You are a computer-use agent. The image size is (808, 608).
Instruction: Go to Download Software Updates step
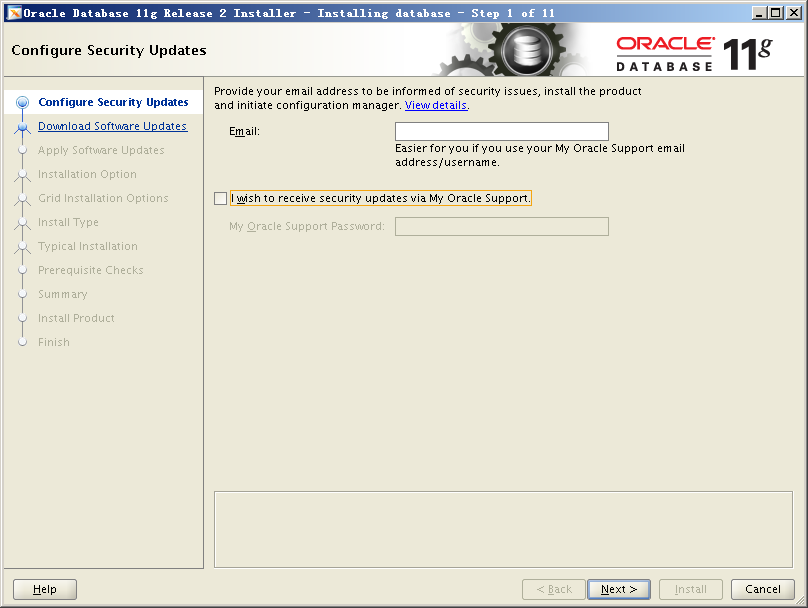pos(112,126)
